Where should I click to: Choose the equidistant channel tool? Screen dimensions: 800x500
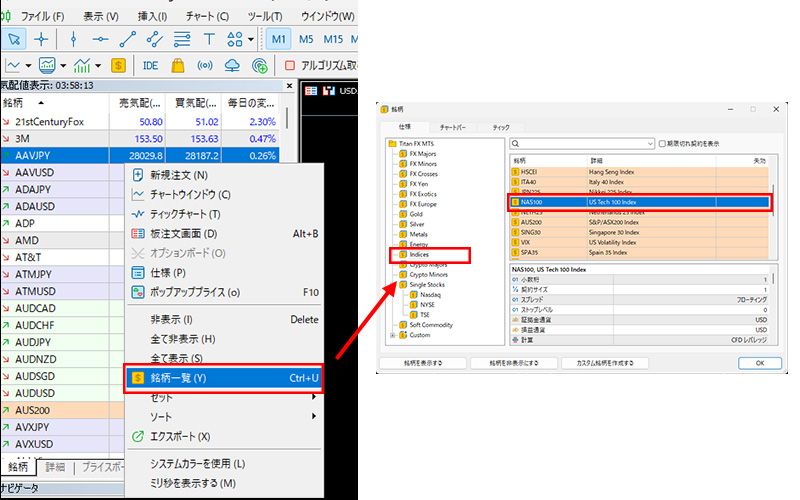(154, 39)
